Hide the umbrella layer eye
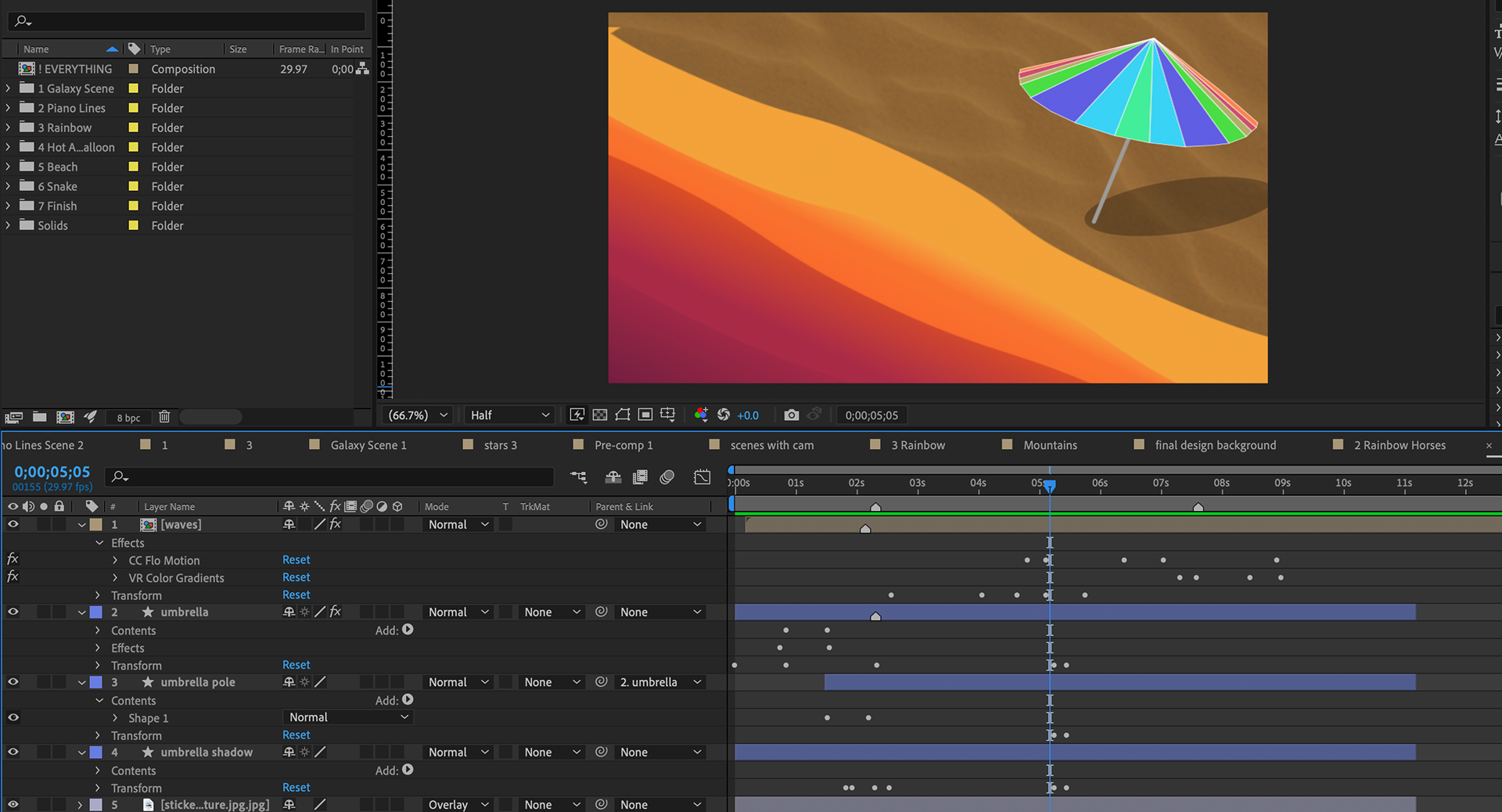 pyautogui.click(x=13, y=612)
